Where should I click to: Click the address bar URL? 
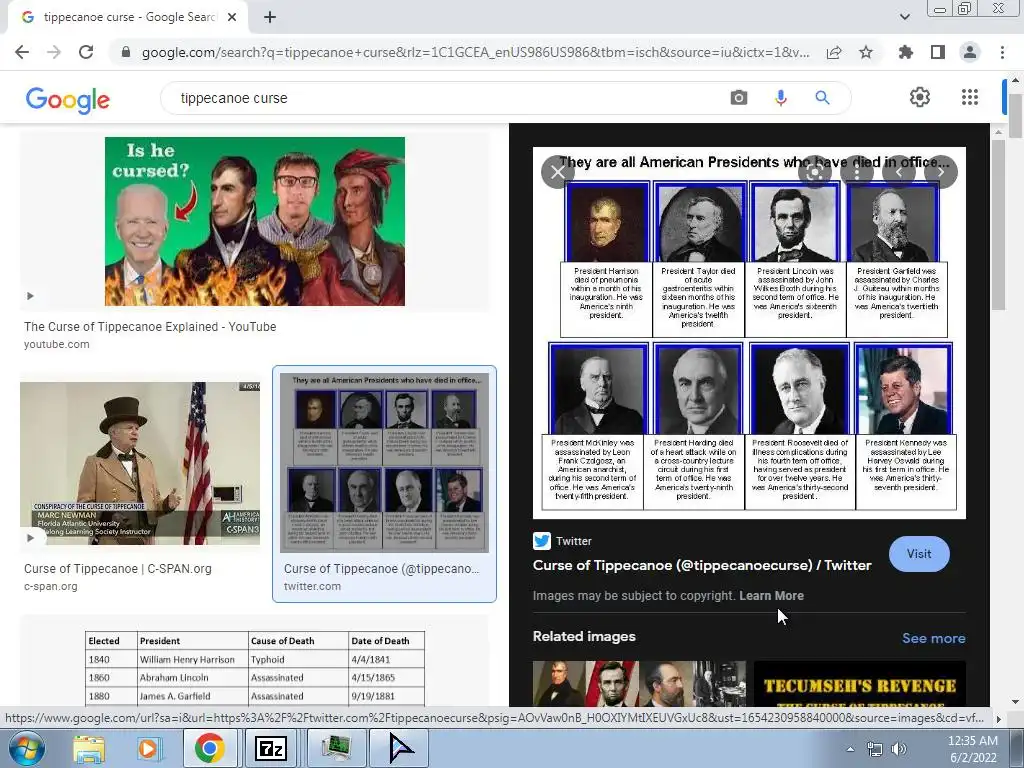[x=475, y=52]
